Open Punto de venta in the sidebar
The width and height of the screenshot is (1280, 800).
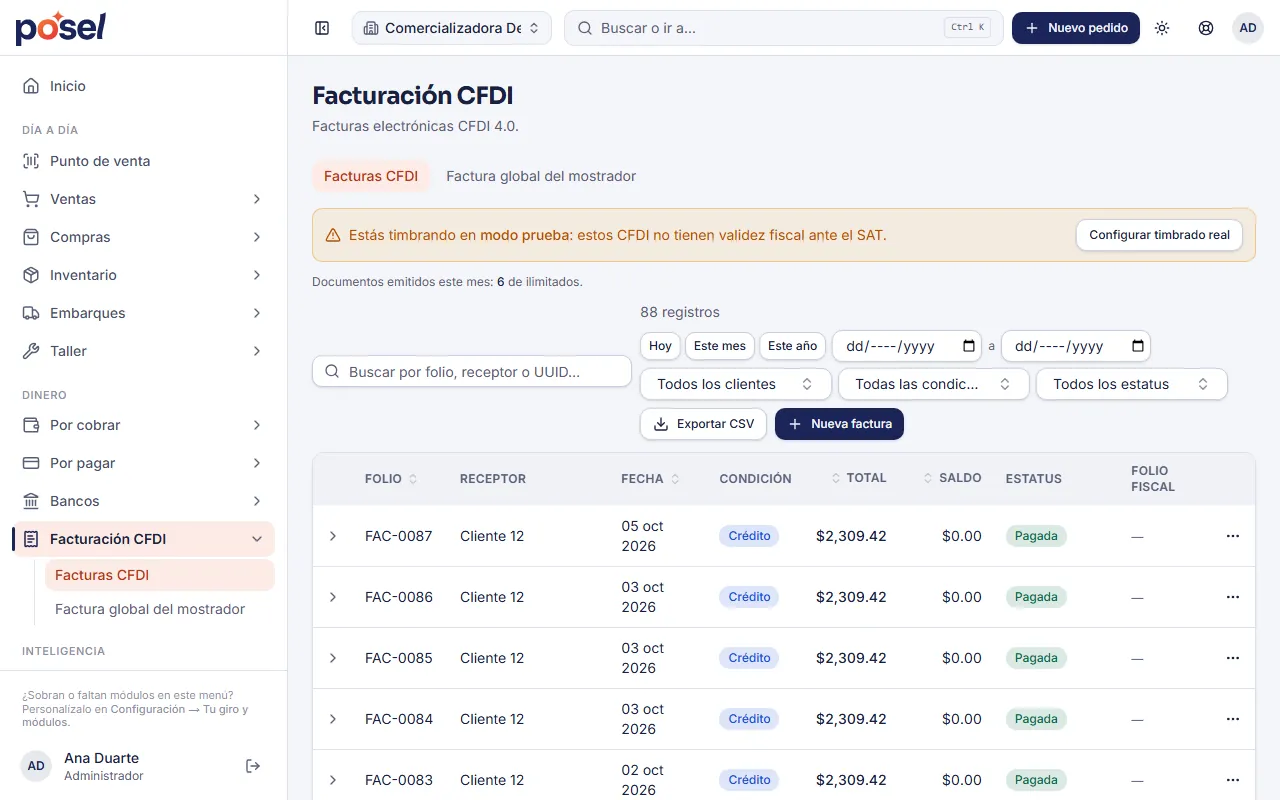click(x=143, y=161)
